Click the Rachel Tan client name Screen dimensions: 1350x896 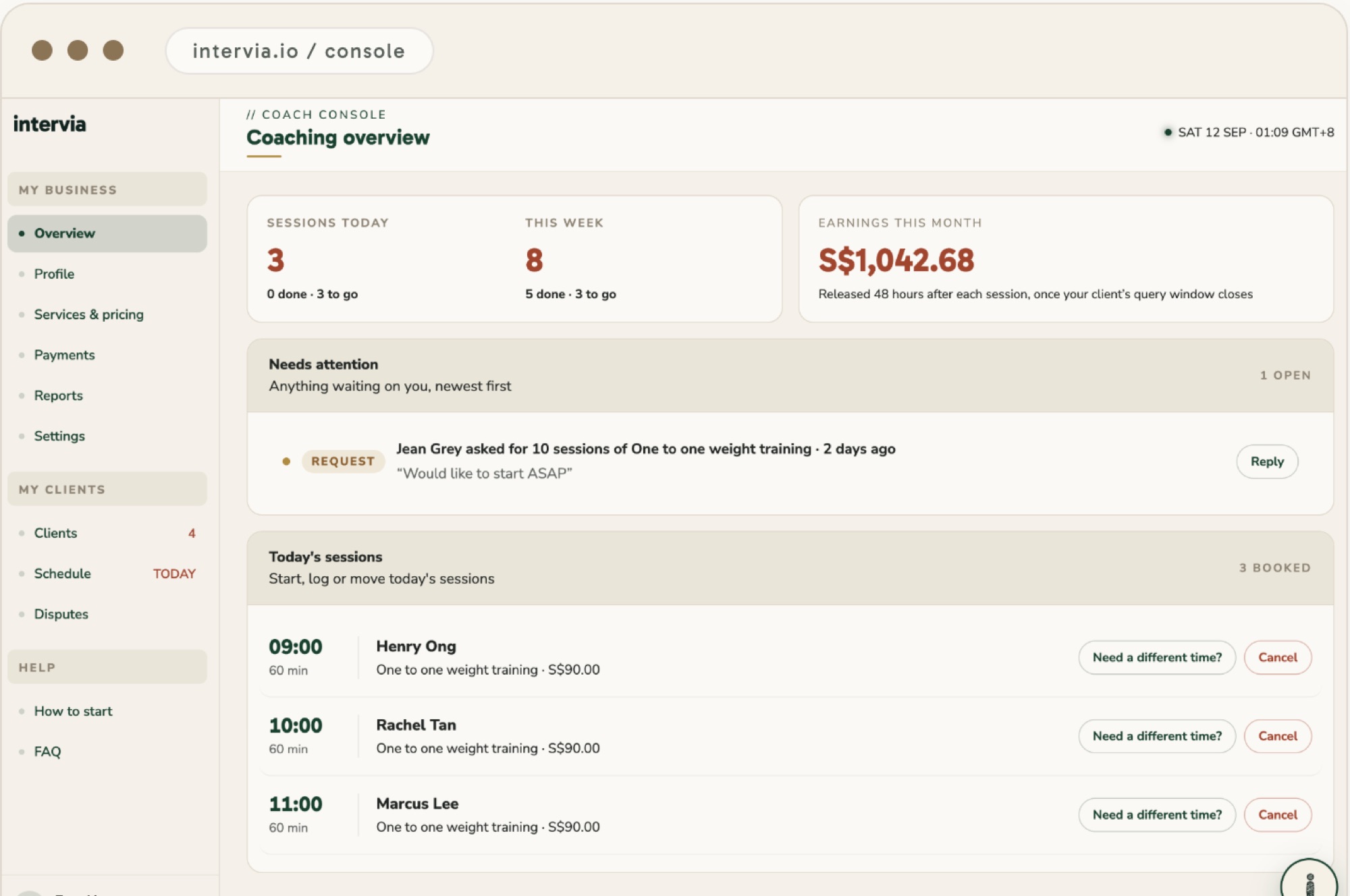coord(416,725)
